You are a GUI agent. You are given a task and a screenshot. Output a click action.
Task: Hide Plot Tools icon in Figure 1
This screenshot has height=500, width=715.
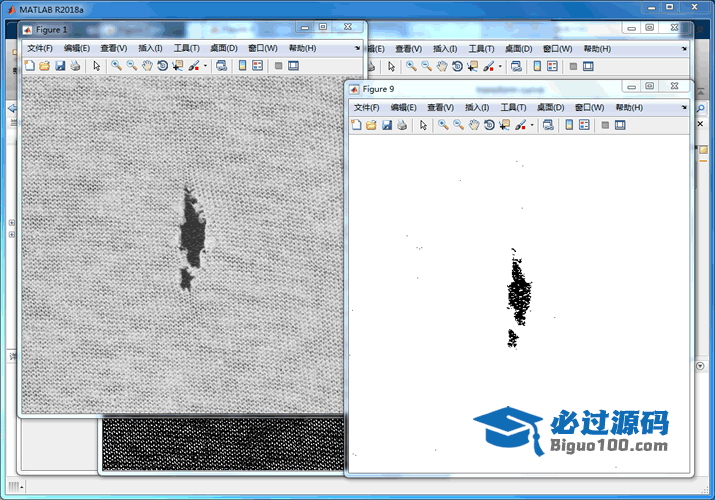279,66
